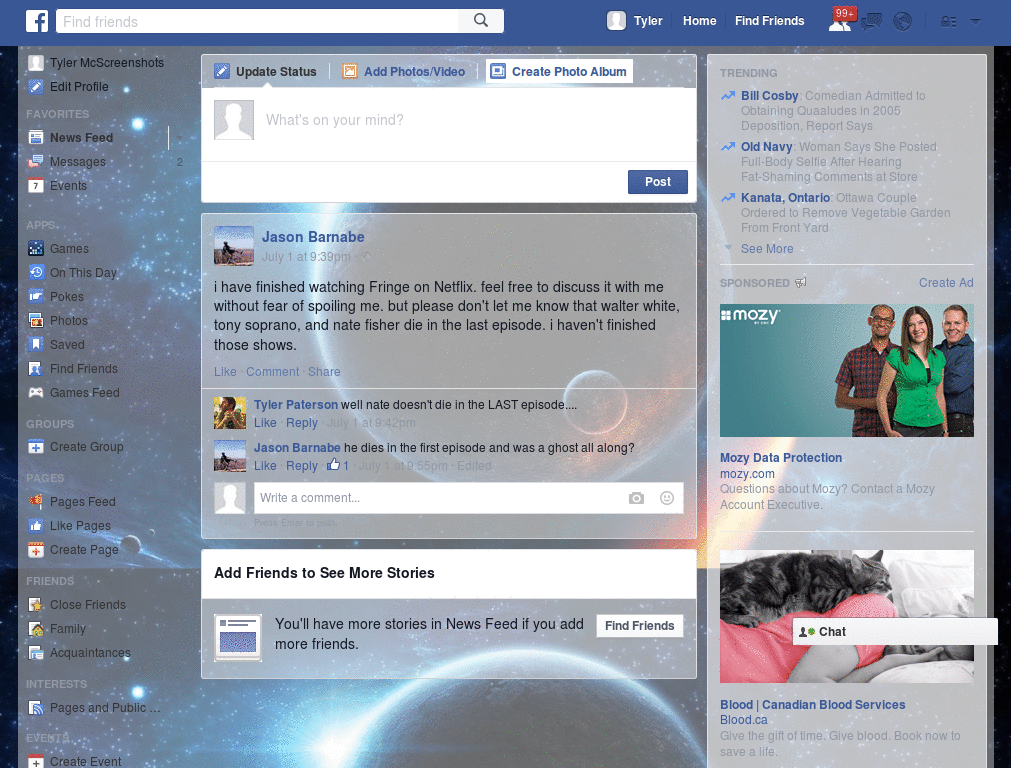Reply to Tyler Paterson's comment
This screenshot has width=1024, height=768.
[x=302, y=423]
